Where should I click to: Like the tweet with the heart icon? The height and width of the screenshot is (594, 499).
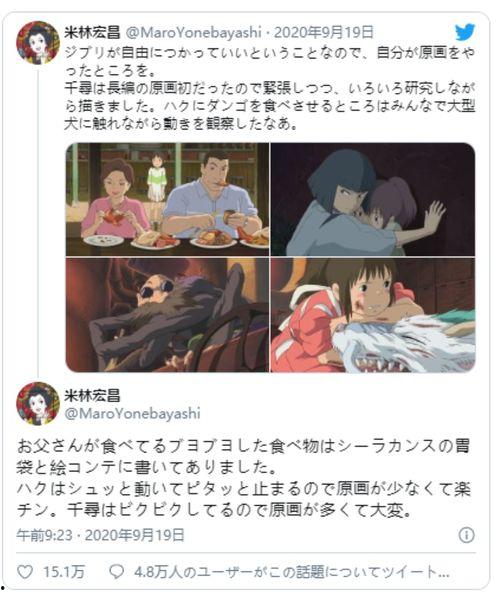(25, 572)
